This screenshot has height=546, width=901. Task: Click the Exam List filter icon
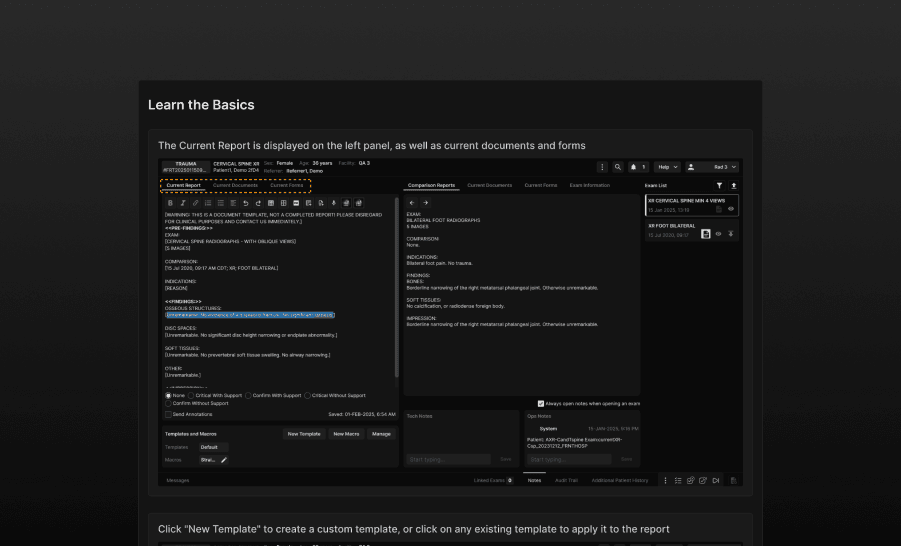(x=719, y=185)
